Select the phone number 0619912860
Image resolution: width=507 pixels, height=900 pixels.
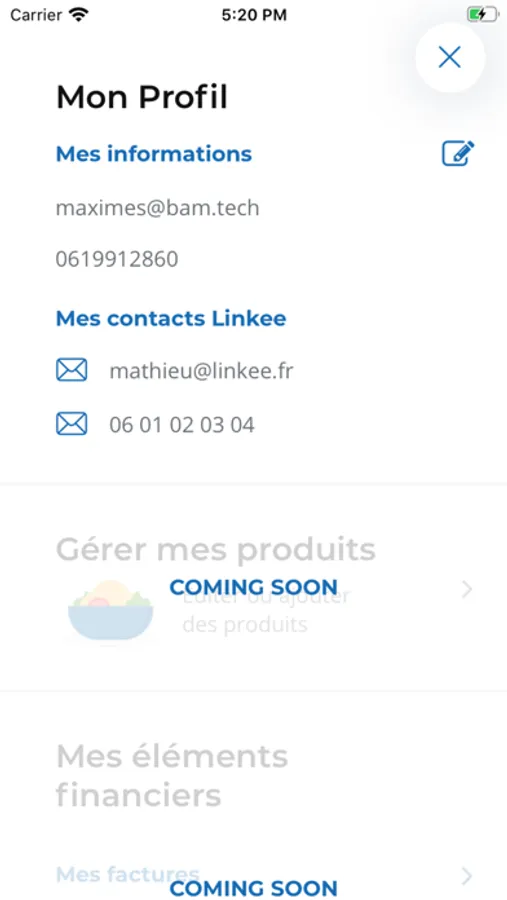click(x=117, y=259)
